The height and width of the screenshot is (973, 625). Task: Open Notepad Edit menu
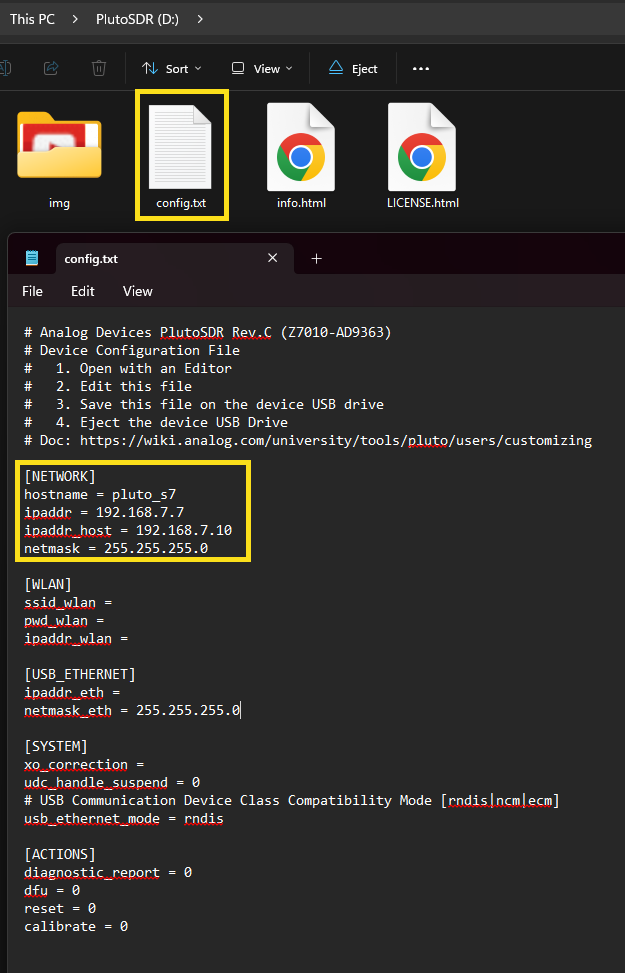pyautogui.click(x=83, y=291)
